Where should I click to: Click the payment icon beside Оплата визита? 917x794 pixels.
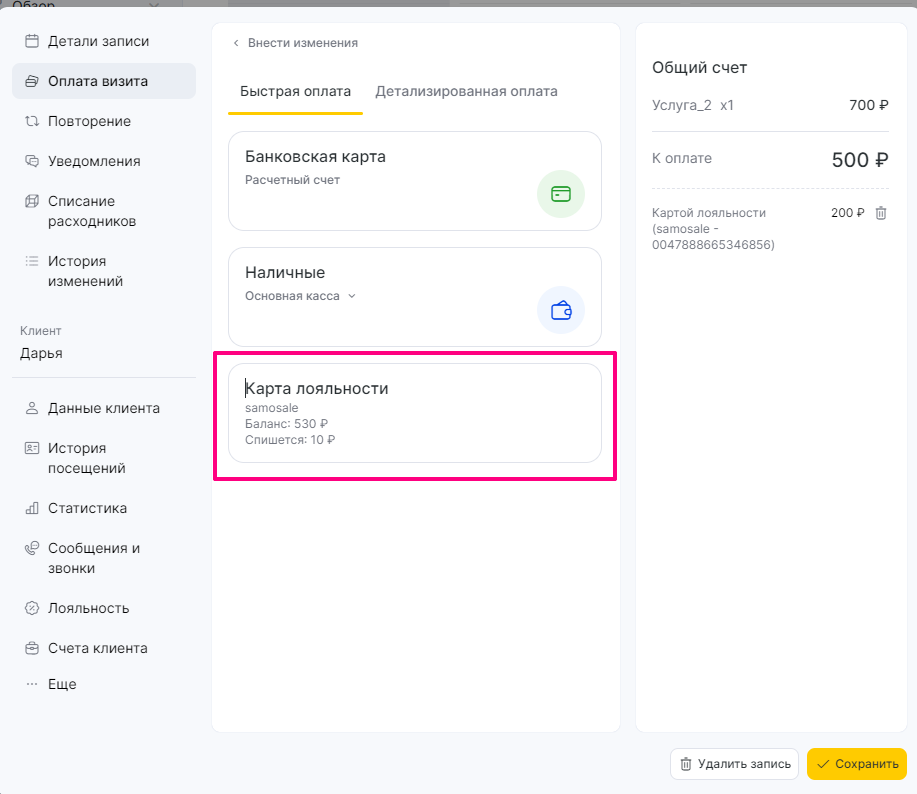tap(32, 81)
